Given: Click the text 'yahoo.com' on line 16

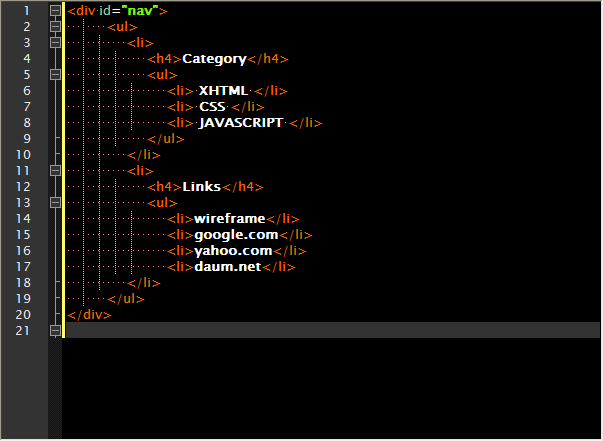Looking at the screenshot, I should [233, 251].
